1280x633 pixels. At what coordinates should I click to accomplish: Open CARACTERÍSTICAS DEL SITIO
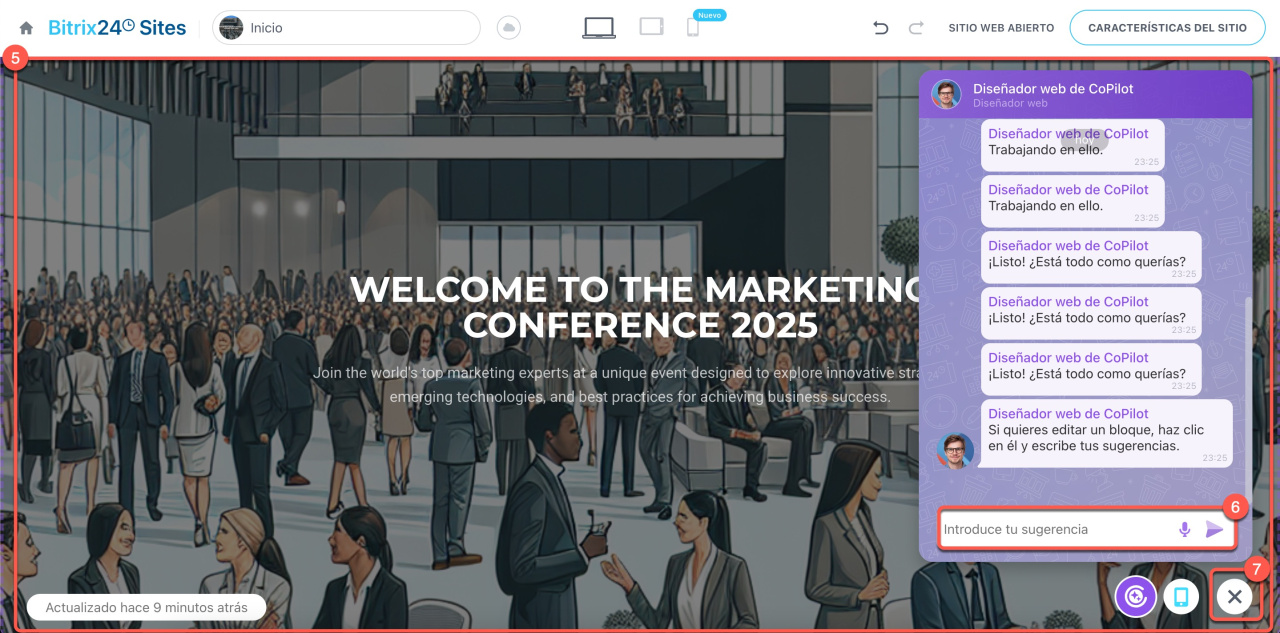(1167, 28)
